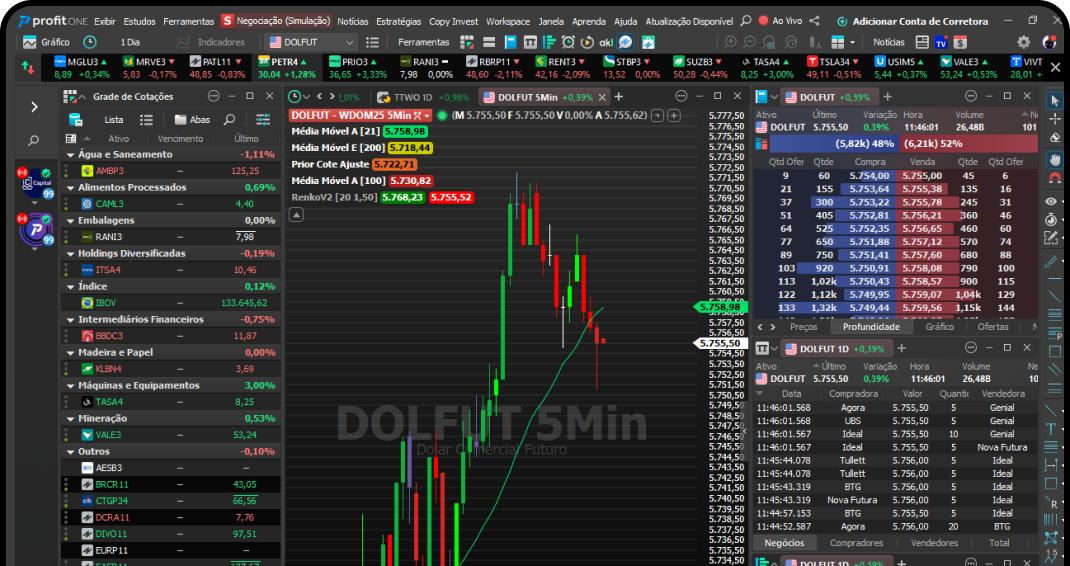Click Atualização Disponível in menu bar
This screenshot has width=1070, height=566.
point(689,21)
